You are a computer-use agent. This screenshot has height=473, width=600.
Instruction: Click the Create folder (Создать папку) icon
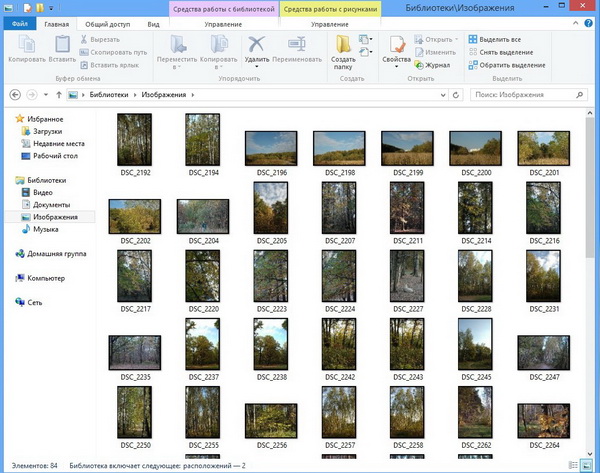(x=343, y=46)
